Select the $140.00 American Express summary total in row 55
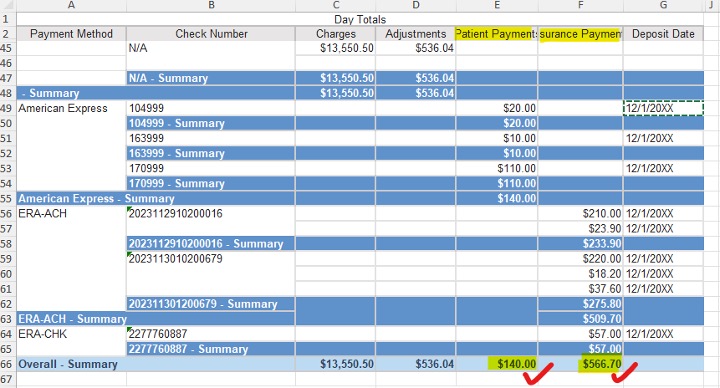Viewport: 720px width, 388px height. tap(496, 198)
